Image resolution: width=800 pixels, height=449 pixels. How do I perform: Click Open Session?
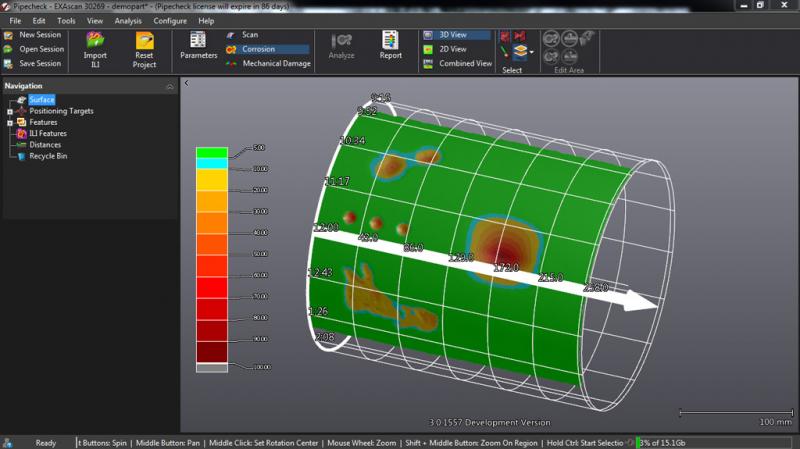tap(40, 49)
